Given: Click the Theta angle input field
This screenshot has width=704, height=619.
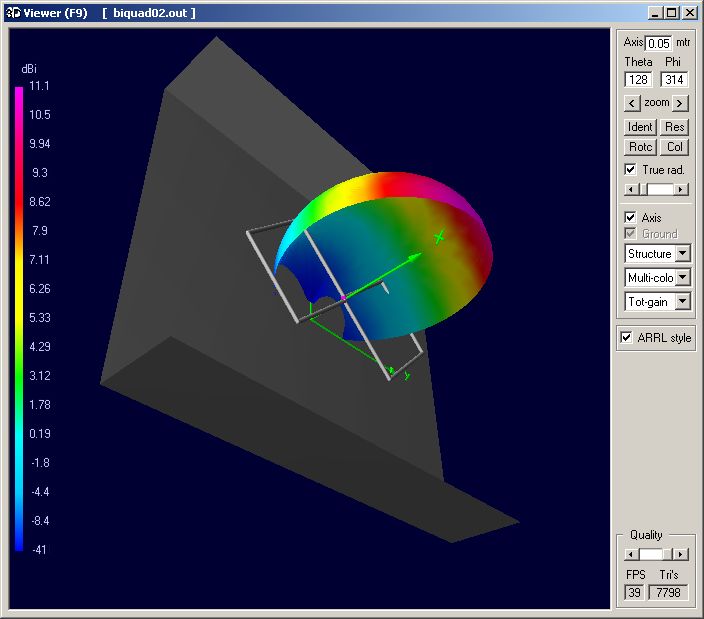Looking at the screenshot, I should pyautogui.click(x=638, y=80).
